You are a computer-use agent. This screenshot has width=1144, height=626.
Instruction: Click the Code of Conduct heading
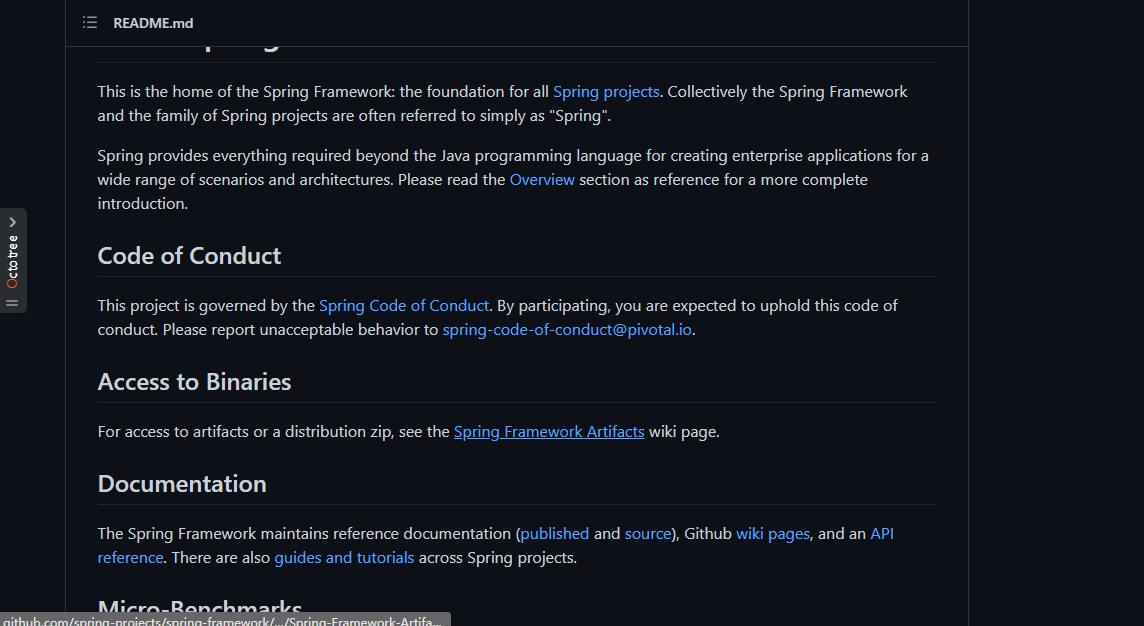tap(189, 256)
